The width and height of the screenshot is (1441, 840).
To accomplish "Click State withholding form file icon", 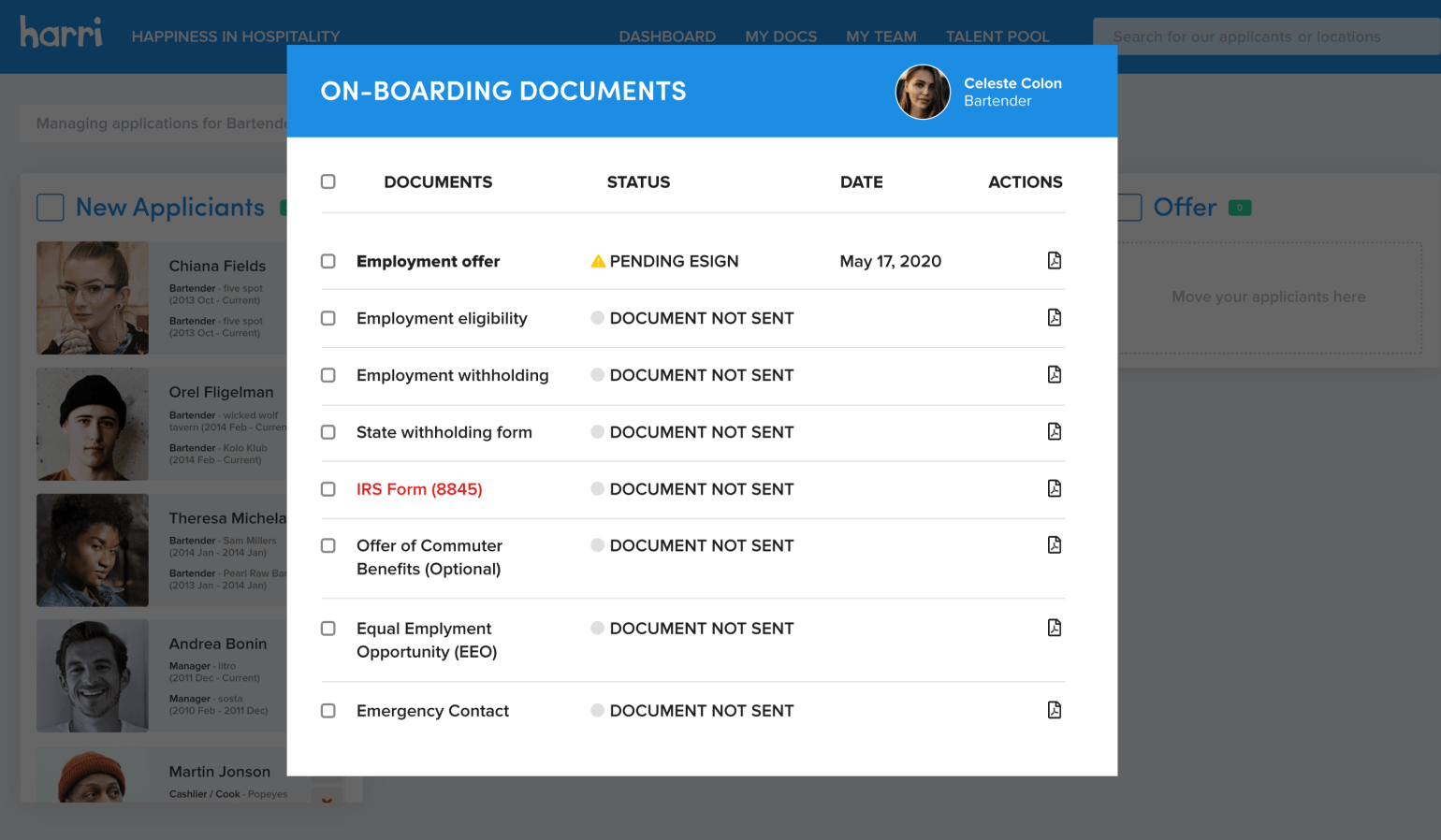I will tap(1054, 432).
